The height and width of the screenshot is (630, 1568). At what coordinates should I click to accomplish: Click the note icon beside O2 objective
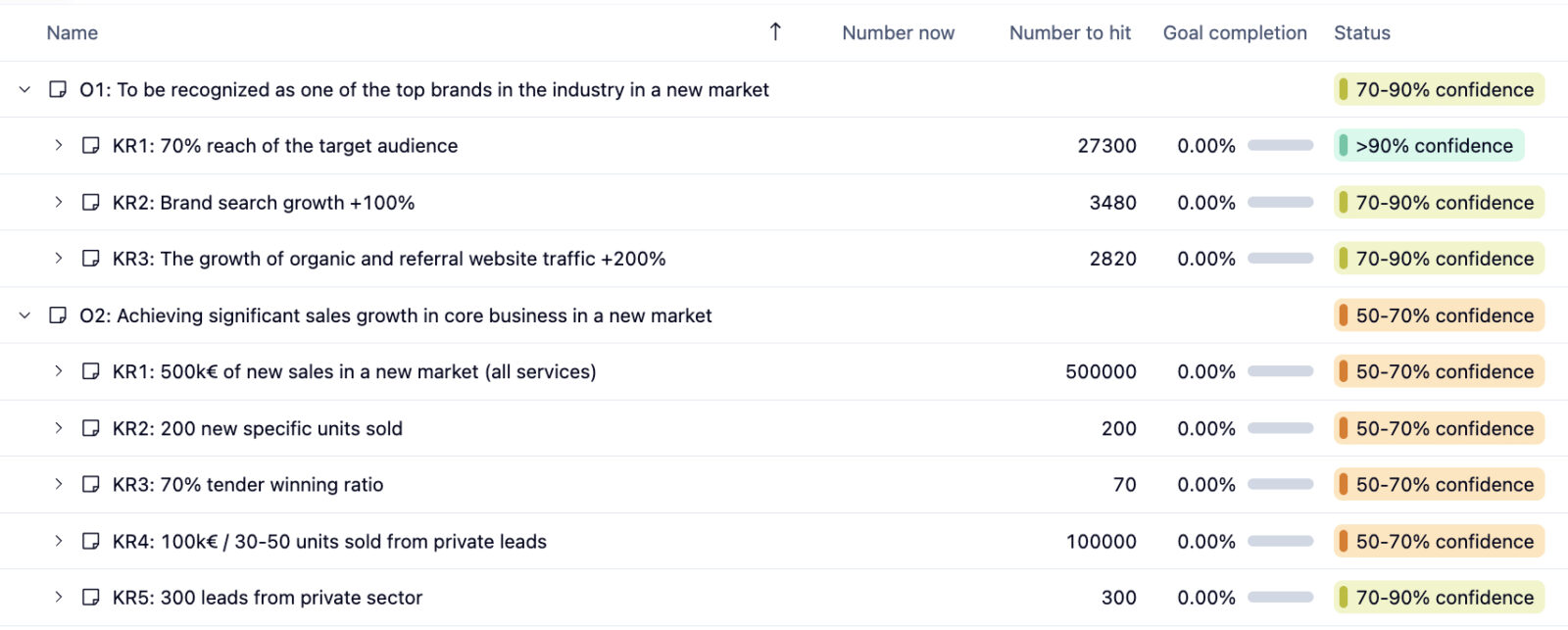point(58,315)
